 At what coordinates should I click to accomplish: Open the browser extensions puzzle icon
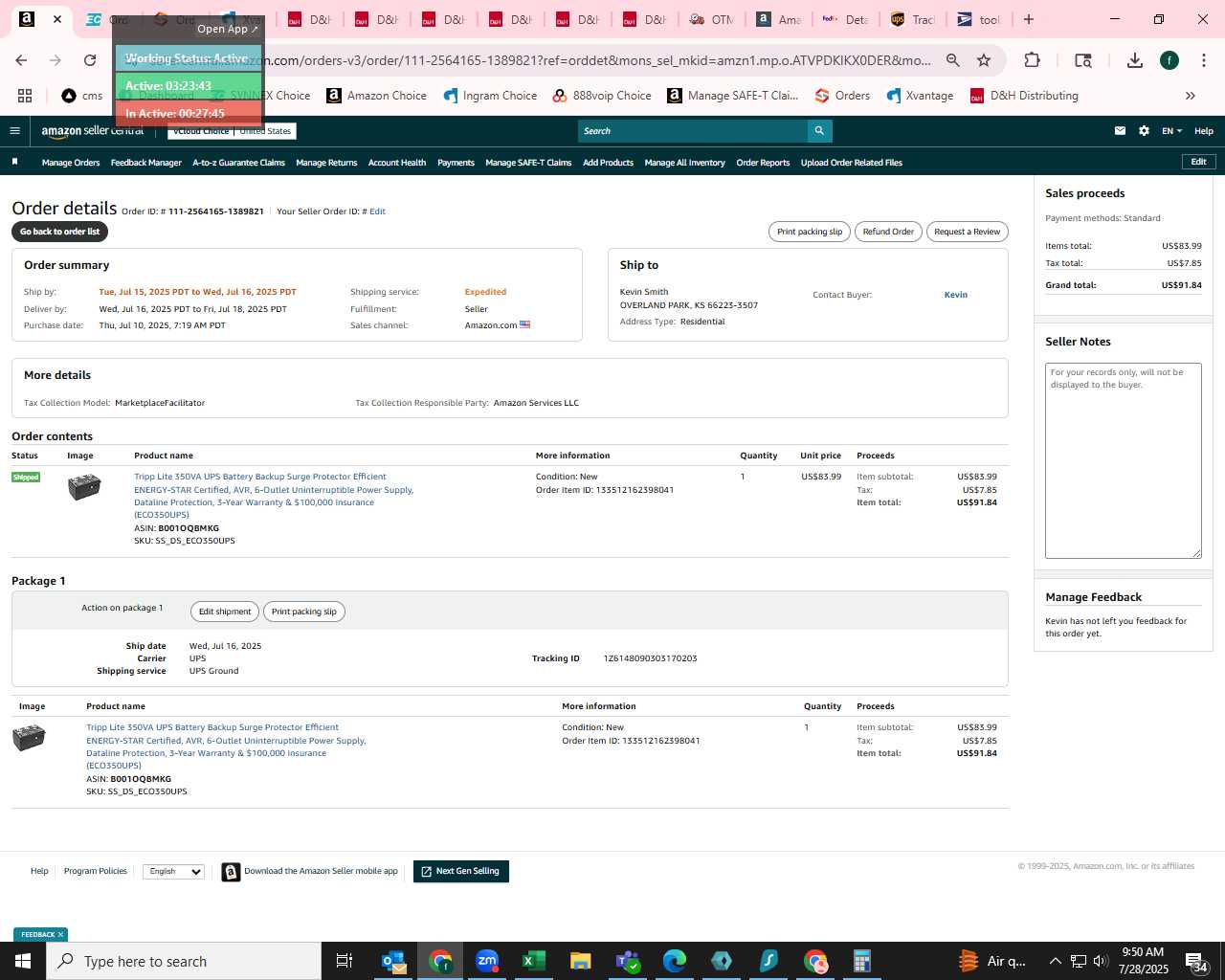coord(1032,60)
